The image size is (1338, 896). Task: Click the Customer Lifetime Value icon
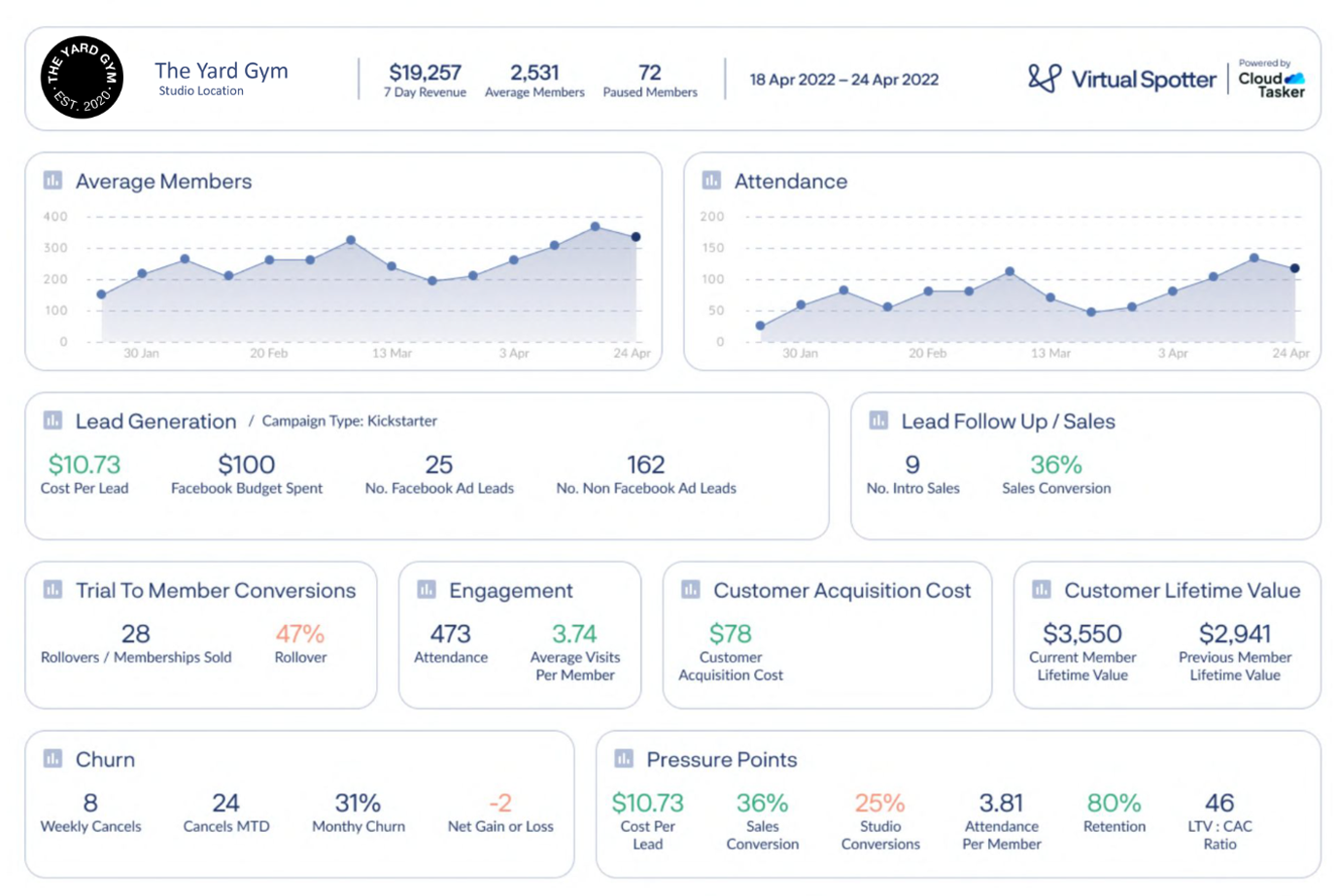tap(1041, 590)
